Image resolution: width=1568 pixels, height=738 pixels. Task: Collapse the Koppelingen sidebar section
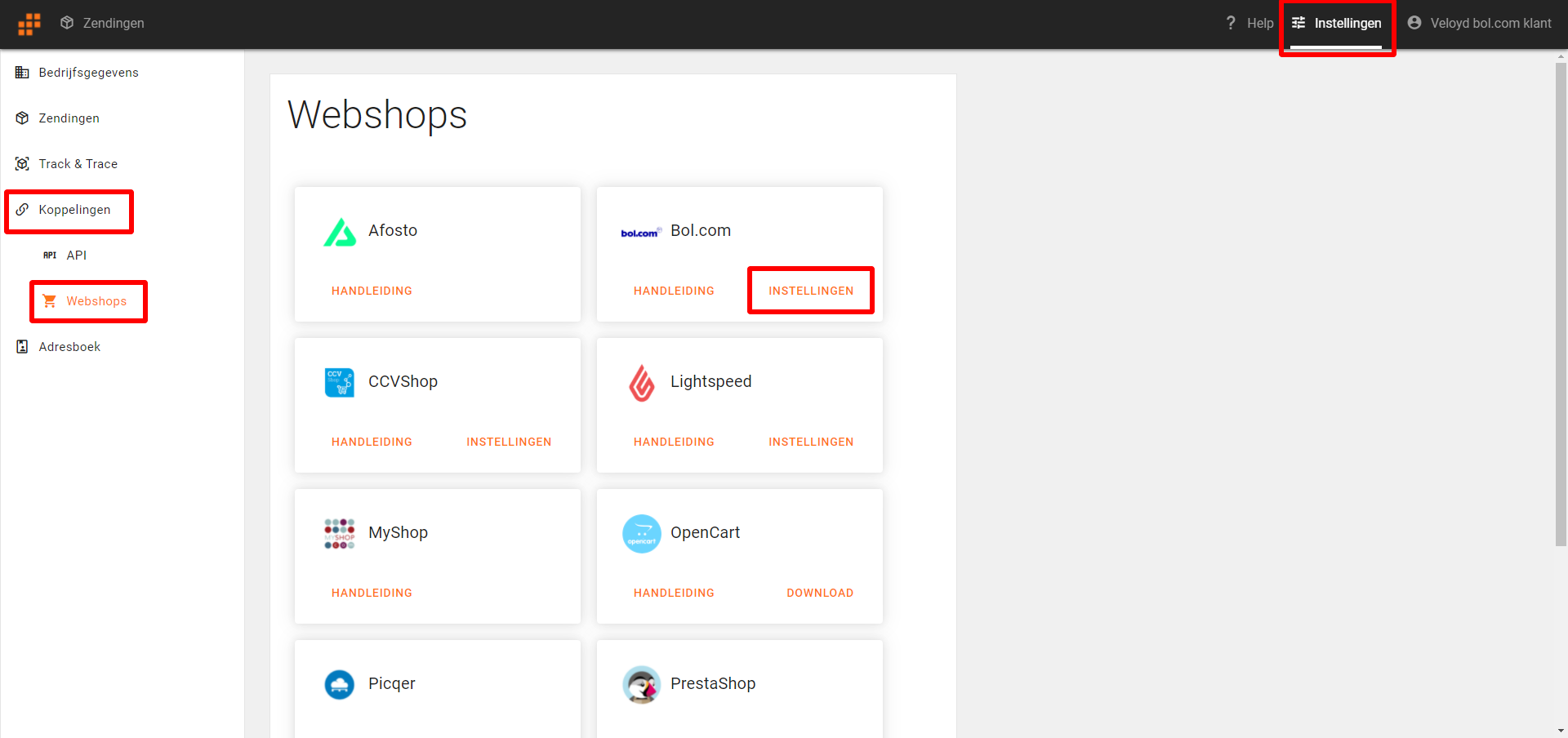(x=69, y=210)
